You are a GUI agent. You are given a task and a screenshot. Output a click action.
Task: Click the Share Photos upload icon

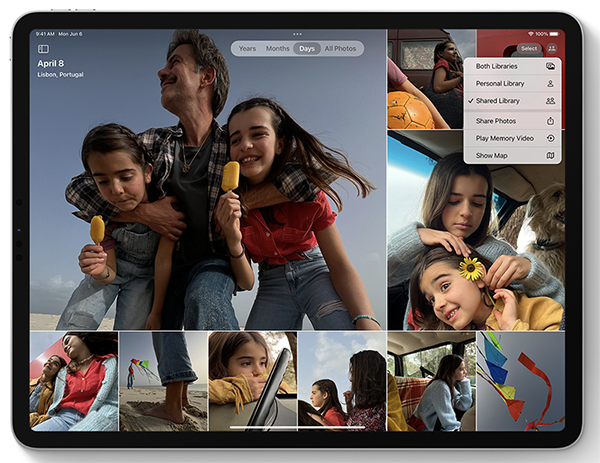(x=550, y=121)
